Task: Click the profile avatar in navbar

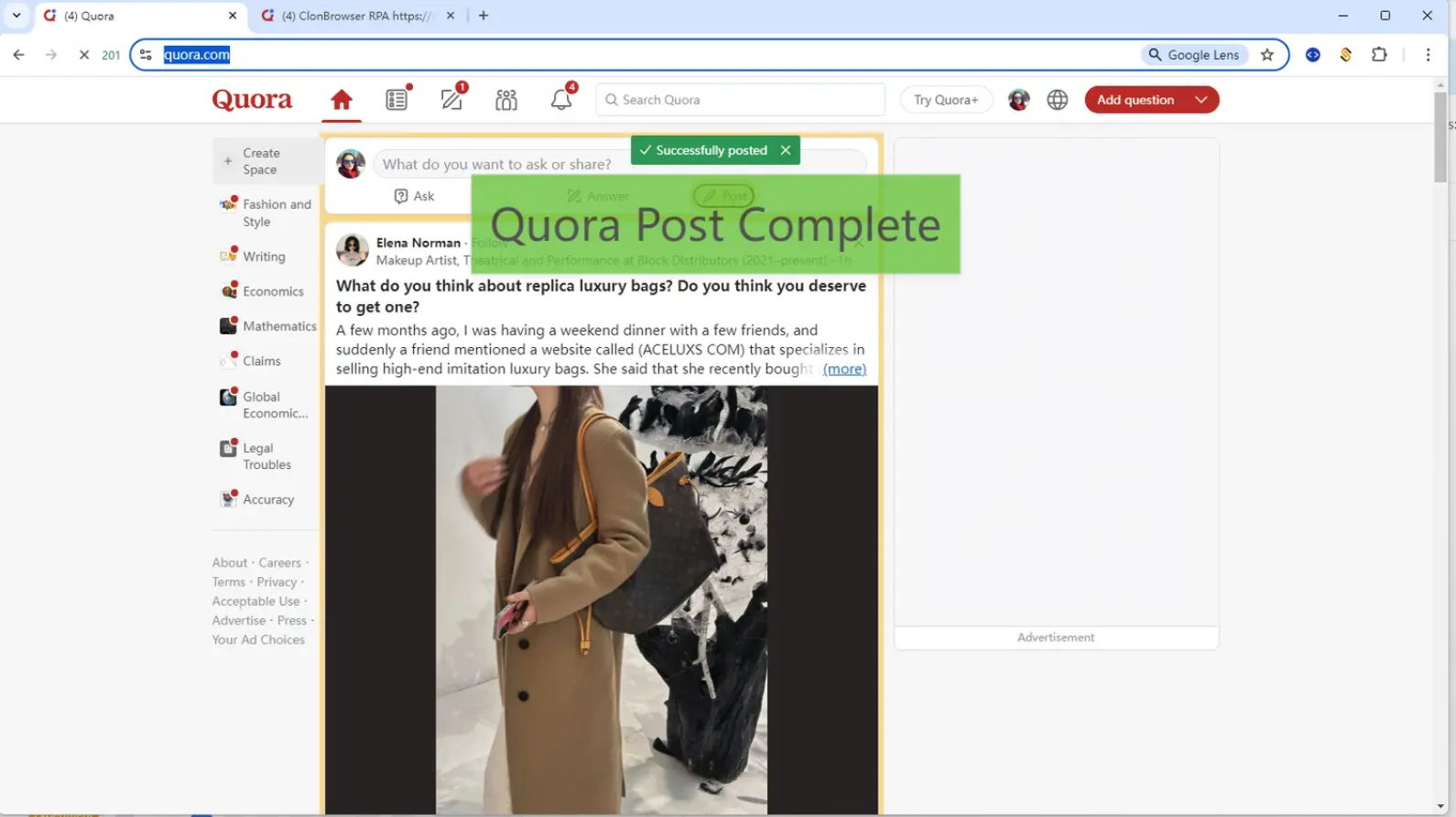Action: pyautogui.click(x=1018, y=100)
